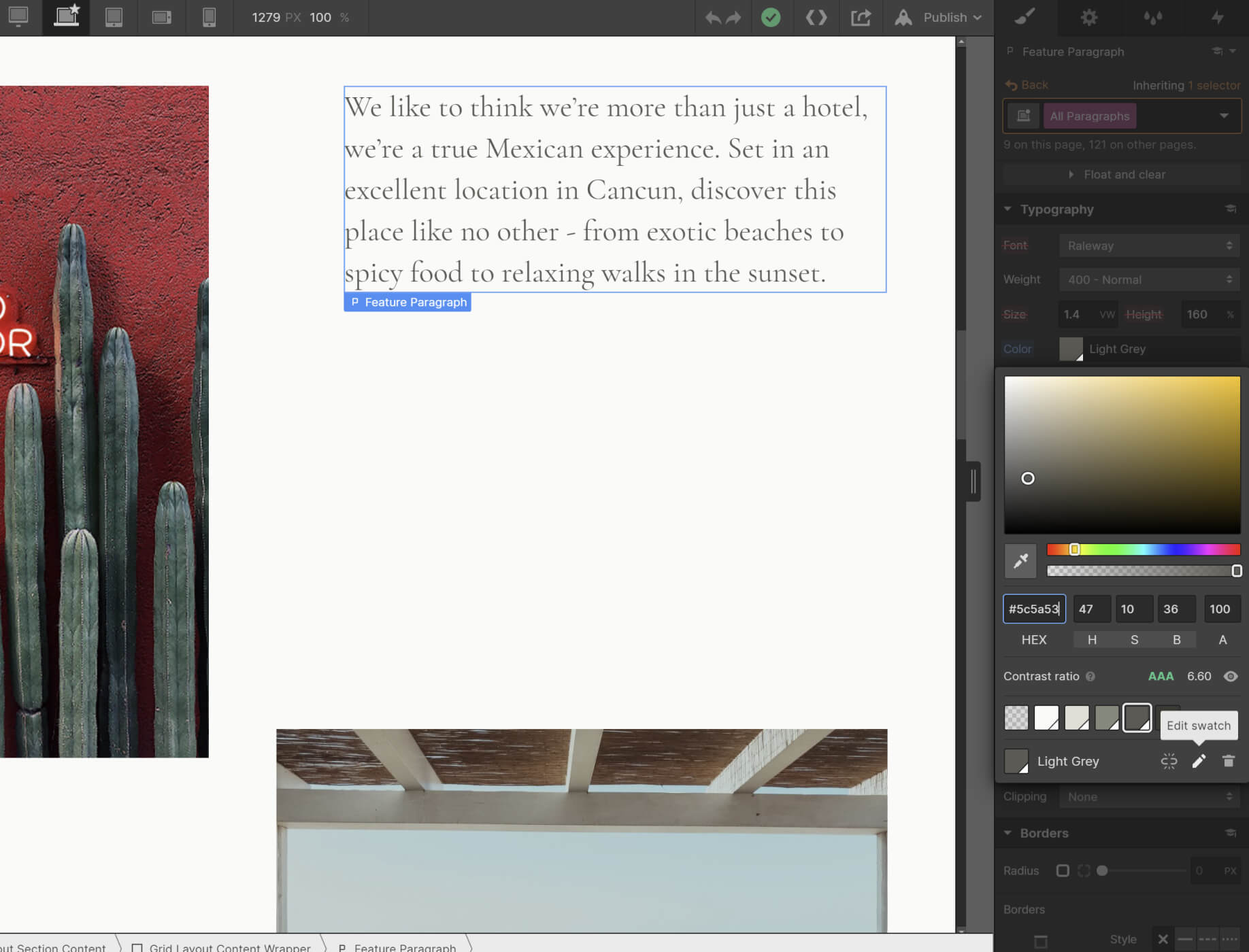This screenshot has width=1249, height=952.
Task: Open the Typography learning cap icon
Action: pyautogui.click(x=1231, y=209)
